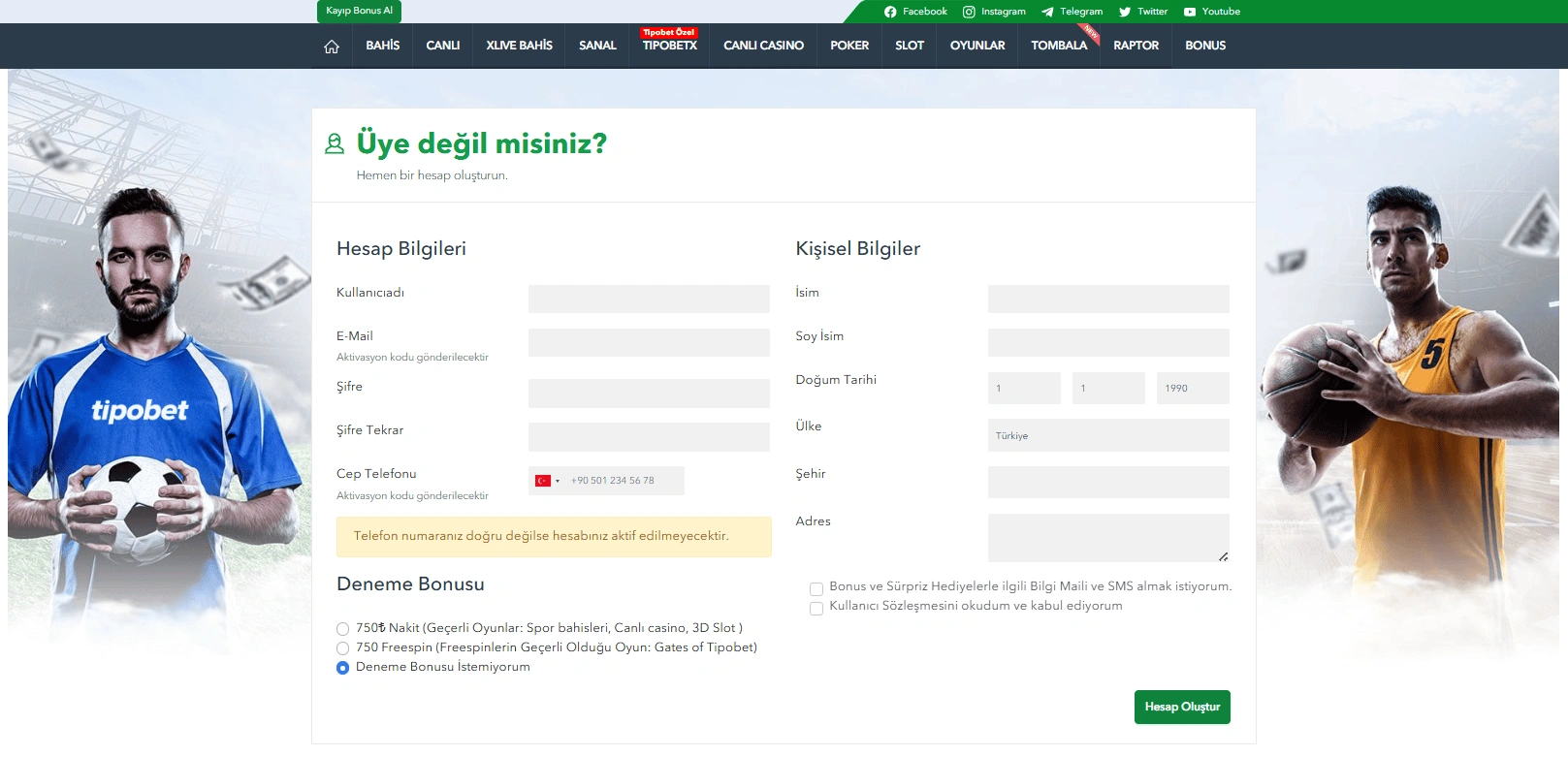Click the 'Üye değil misiniz?' title
The image size is (1568, 757).
(482, 143)
